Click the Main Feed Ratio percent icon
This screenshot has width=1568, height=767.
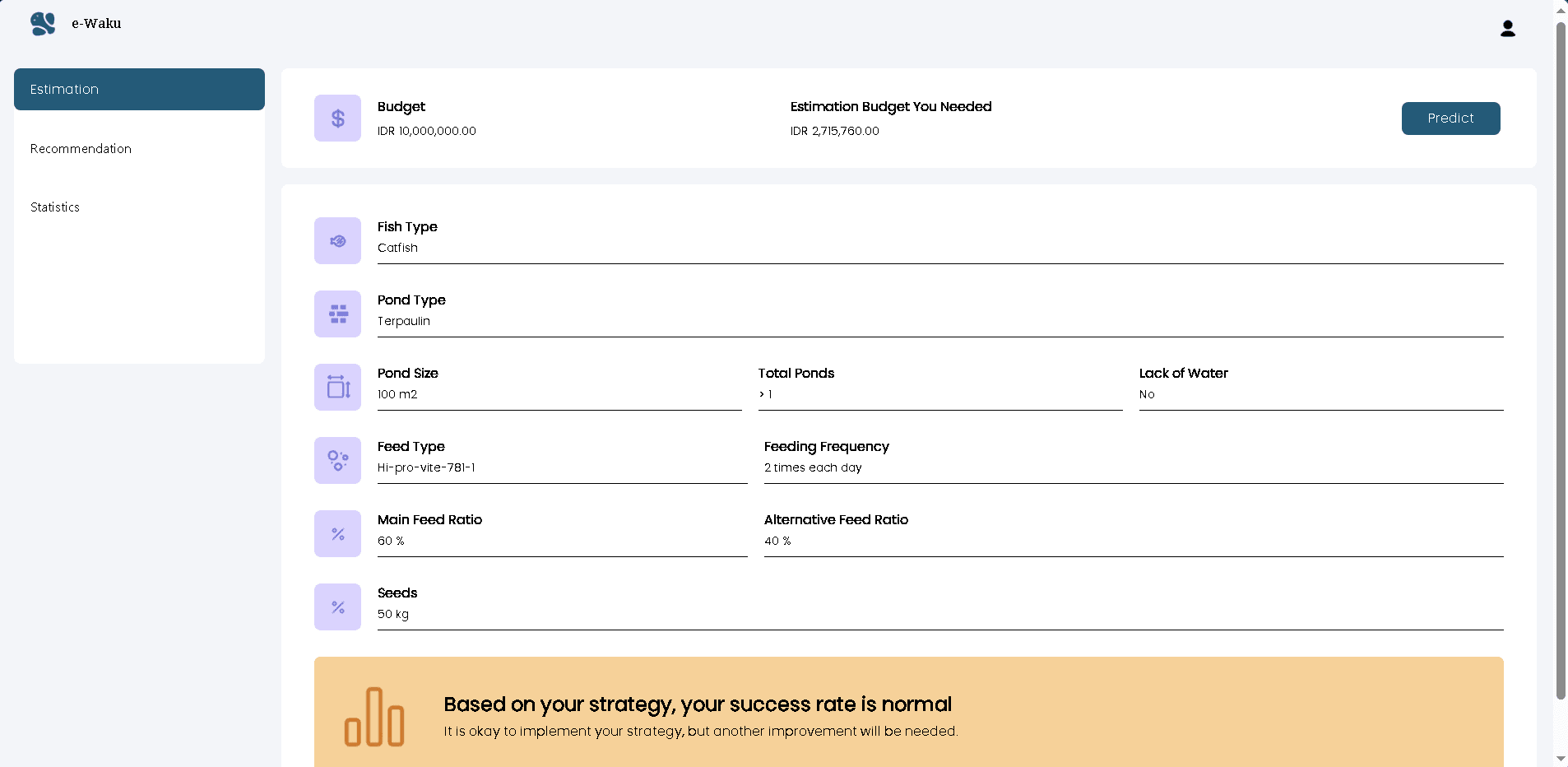pyautogui.click(x=337, y=534)
